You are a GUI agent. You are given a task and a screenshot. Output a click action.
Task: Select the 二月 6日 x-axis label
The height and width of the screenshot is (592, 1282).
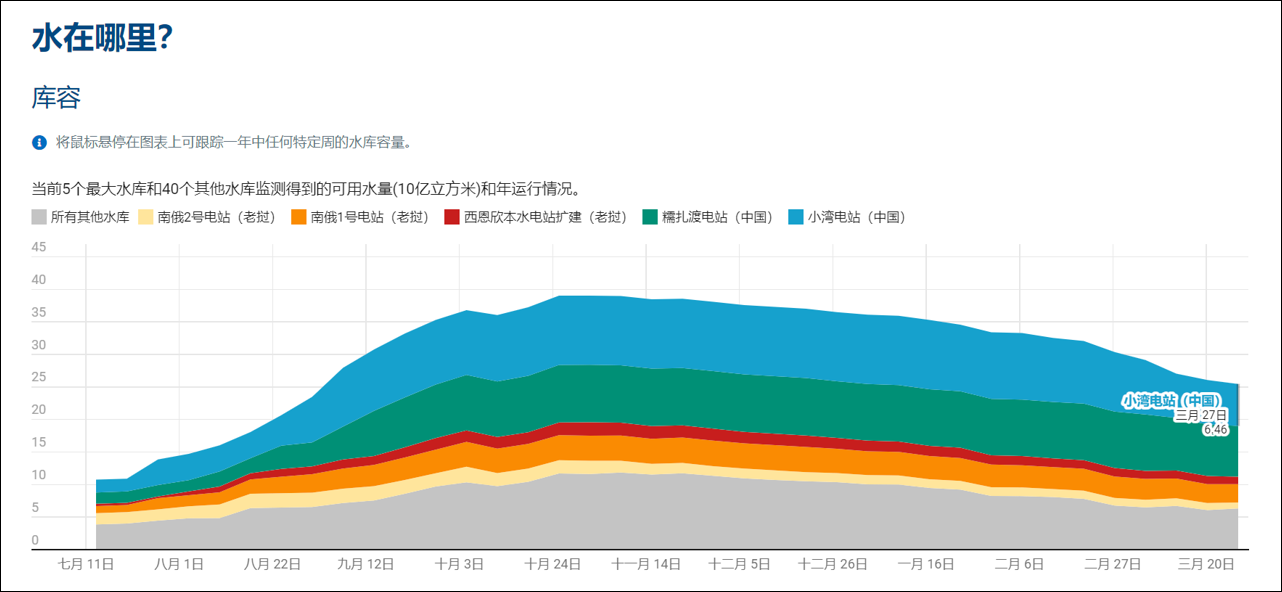click(1019, 564)
